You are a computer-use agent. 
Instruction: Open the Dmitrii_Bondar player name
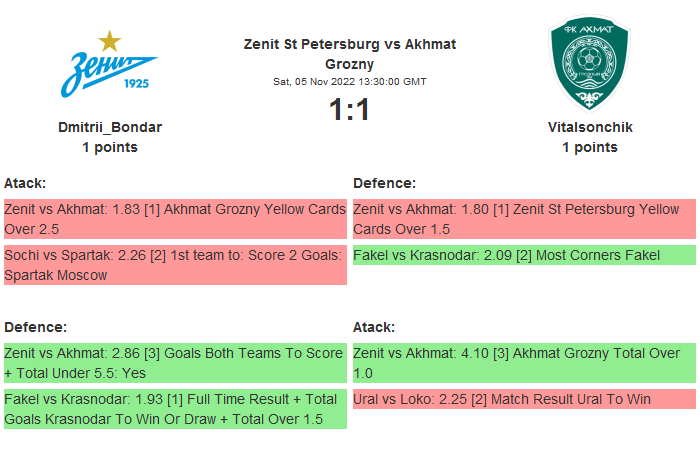coord(110,127)
